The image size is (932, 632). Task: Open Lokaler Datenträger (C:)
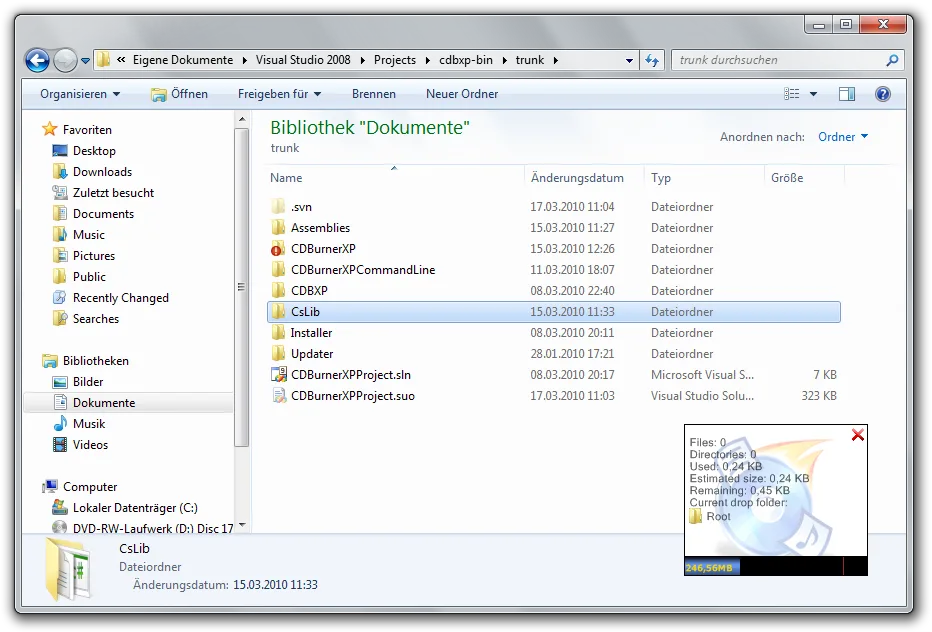pyautogui.click(x=125, y=508)
